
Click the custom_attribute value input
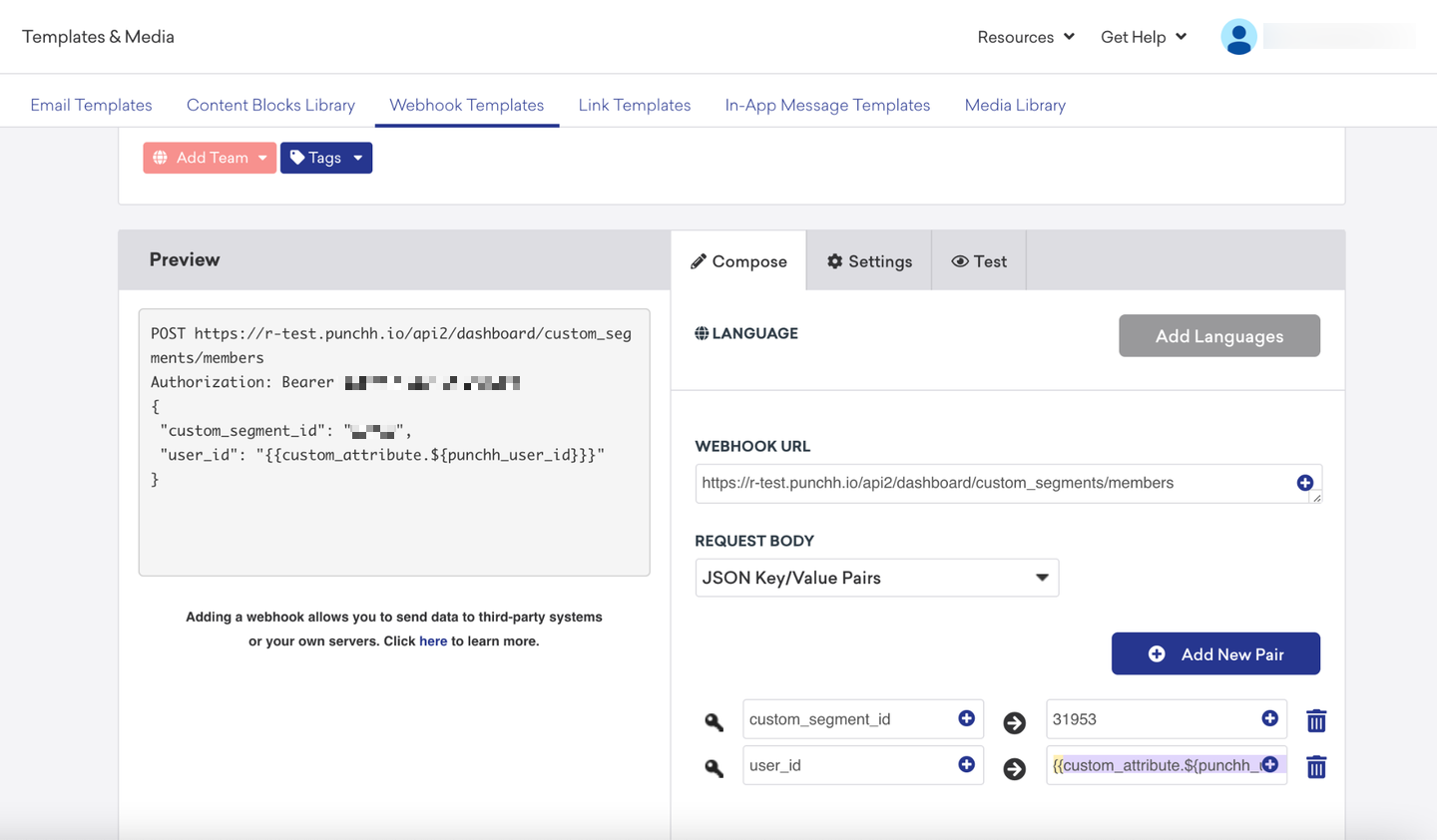point(1167,765)
